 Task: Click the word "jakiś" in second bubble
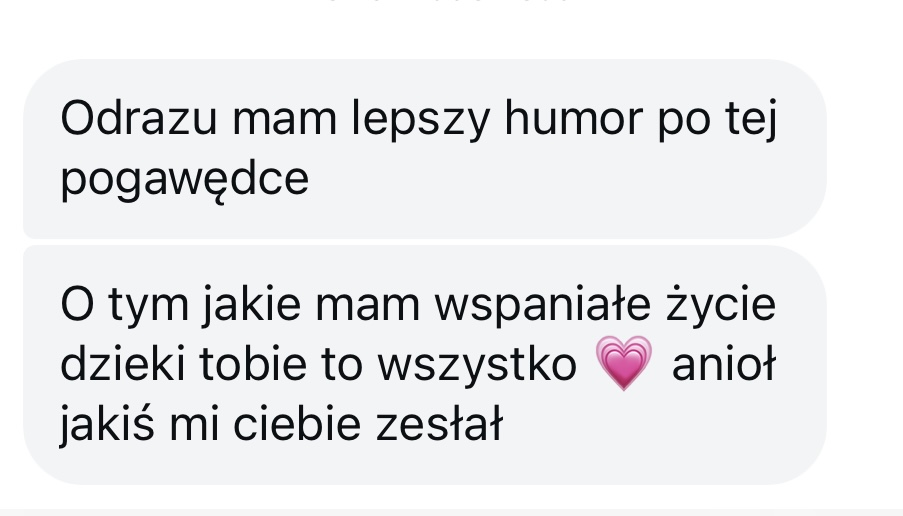107,426
